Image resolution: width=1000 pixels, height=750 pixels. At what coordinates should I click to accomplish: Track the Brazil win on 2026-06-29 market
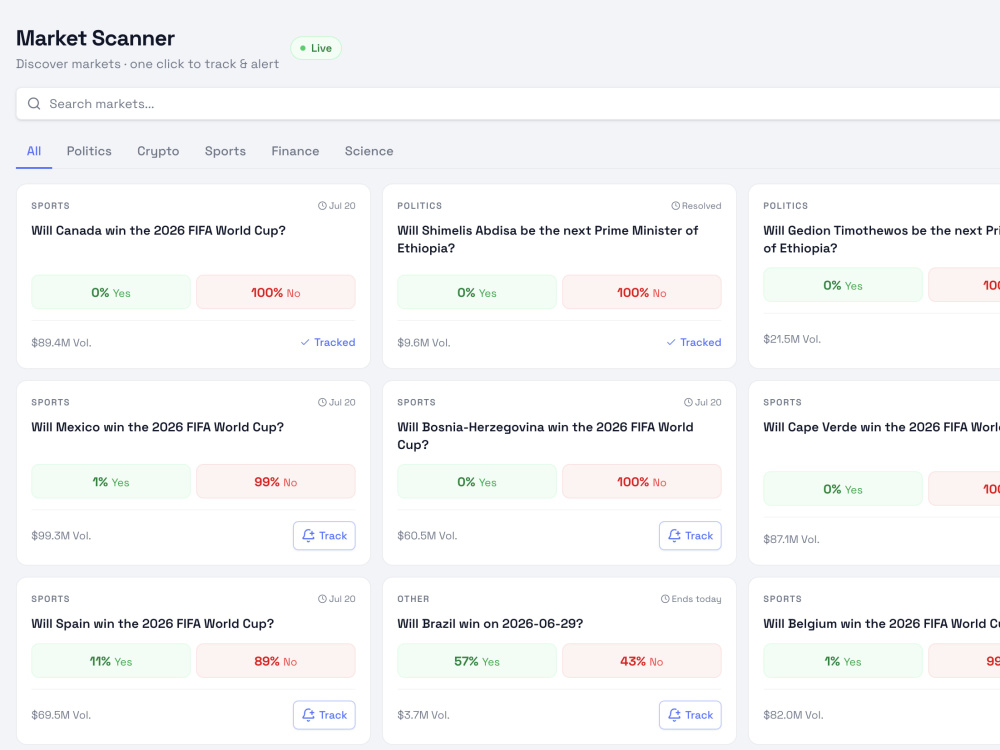pos(690,715)
